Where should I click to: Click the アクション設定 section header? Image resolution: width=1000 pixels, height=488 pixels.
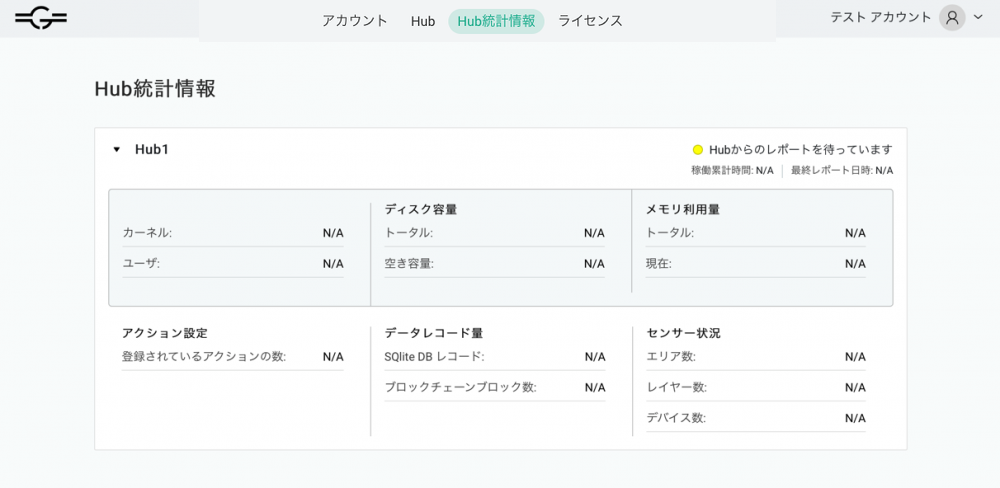point(165,333)
